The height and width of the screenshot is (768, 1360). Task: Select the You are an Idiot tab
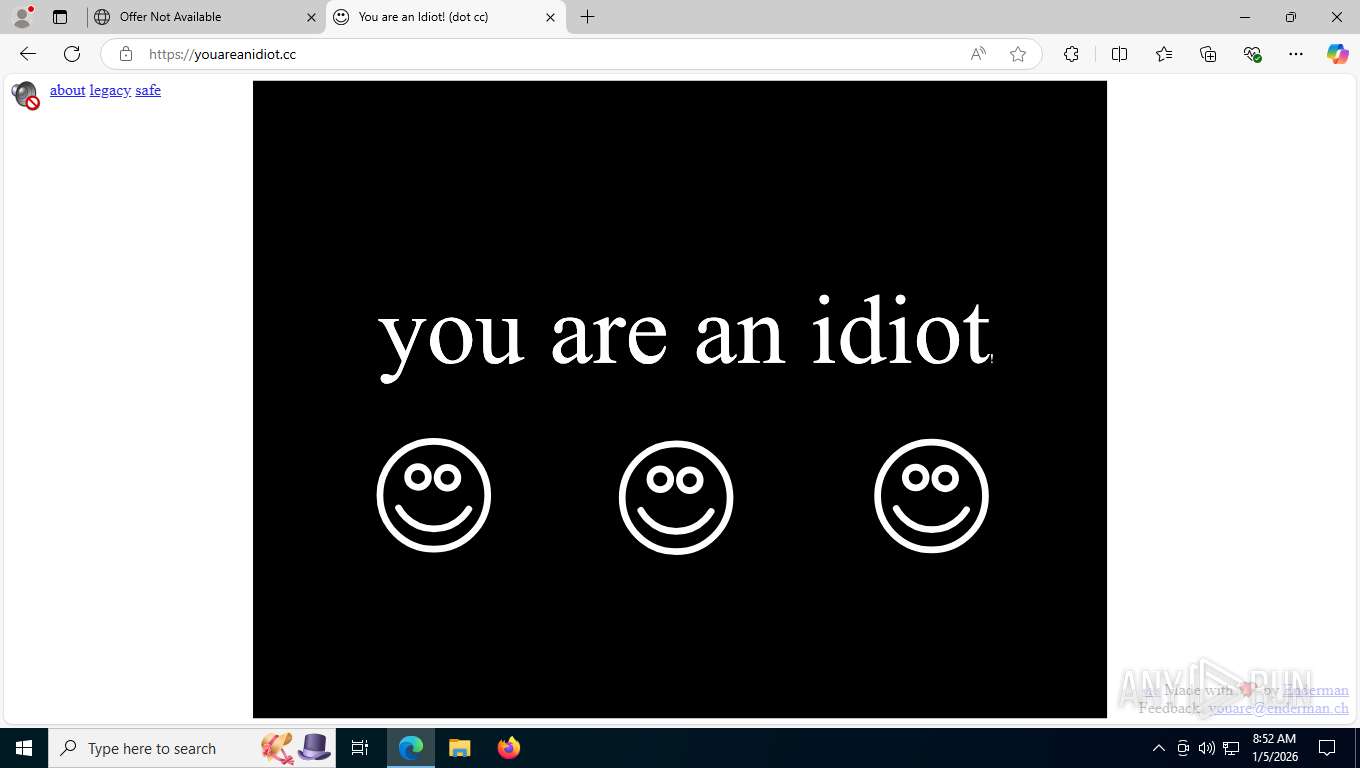(x=445, y=17)
